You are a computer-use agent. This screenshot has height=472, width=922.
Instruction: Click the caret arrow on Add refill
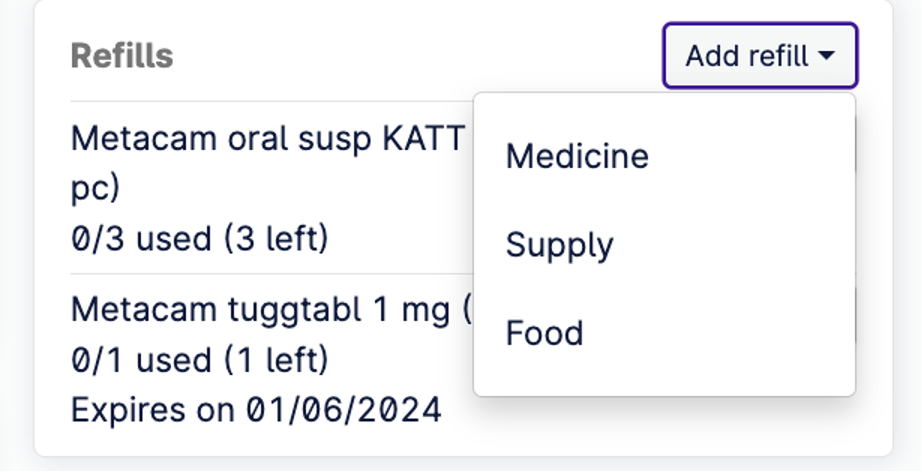[826, 57]
